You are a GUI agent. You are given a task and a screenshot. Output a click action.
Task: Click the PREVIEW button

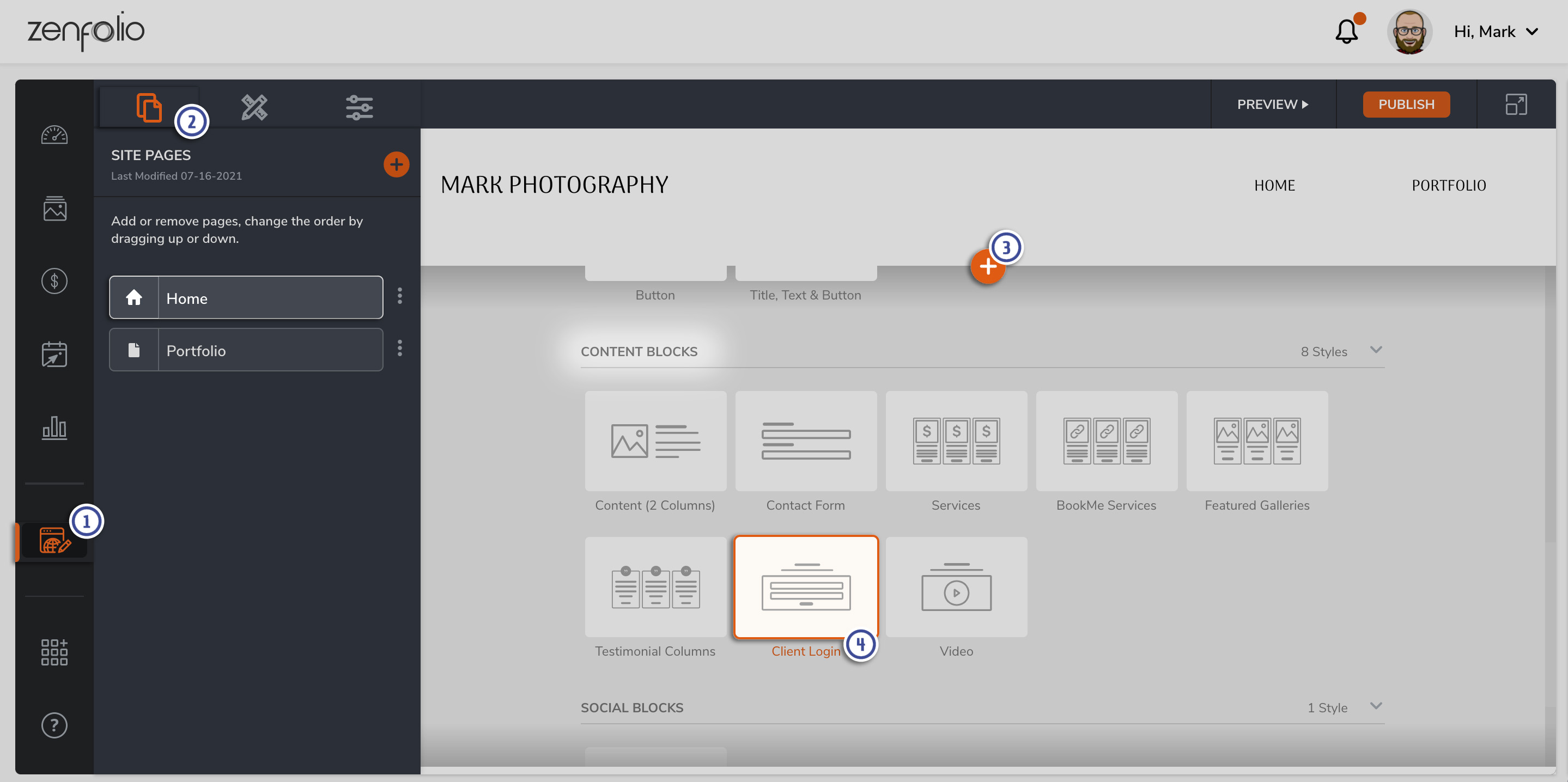pyautogui.click(x=1272, y=104)
